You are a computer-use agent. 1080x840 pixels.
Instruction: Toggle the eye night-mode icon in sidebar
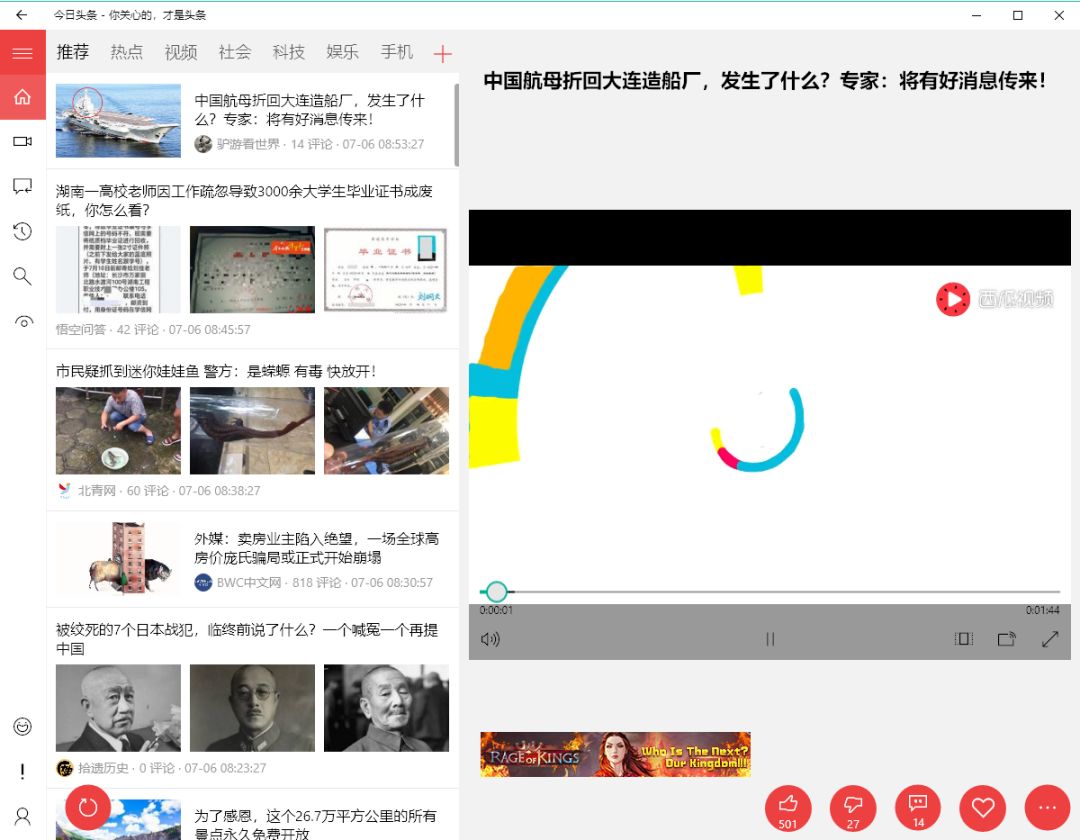(x=23, y=322)
